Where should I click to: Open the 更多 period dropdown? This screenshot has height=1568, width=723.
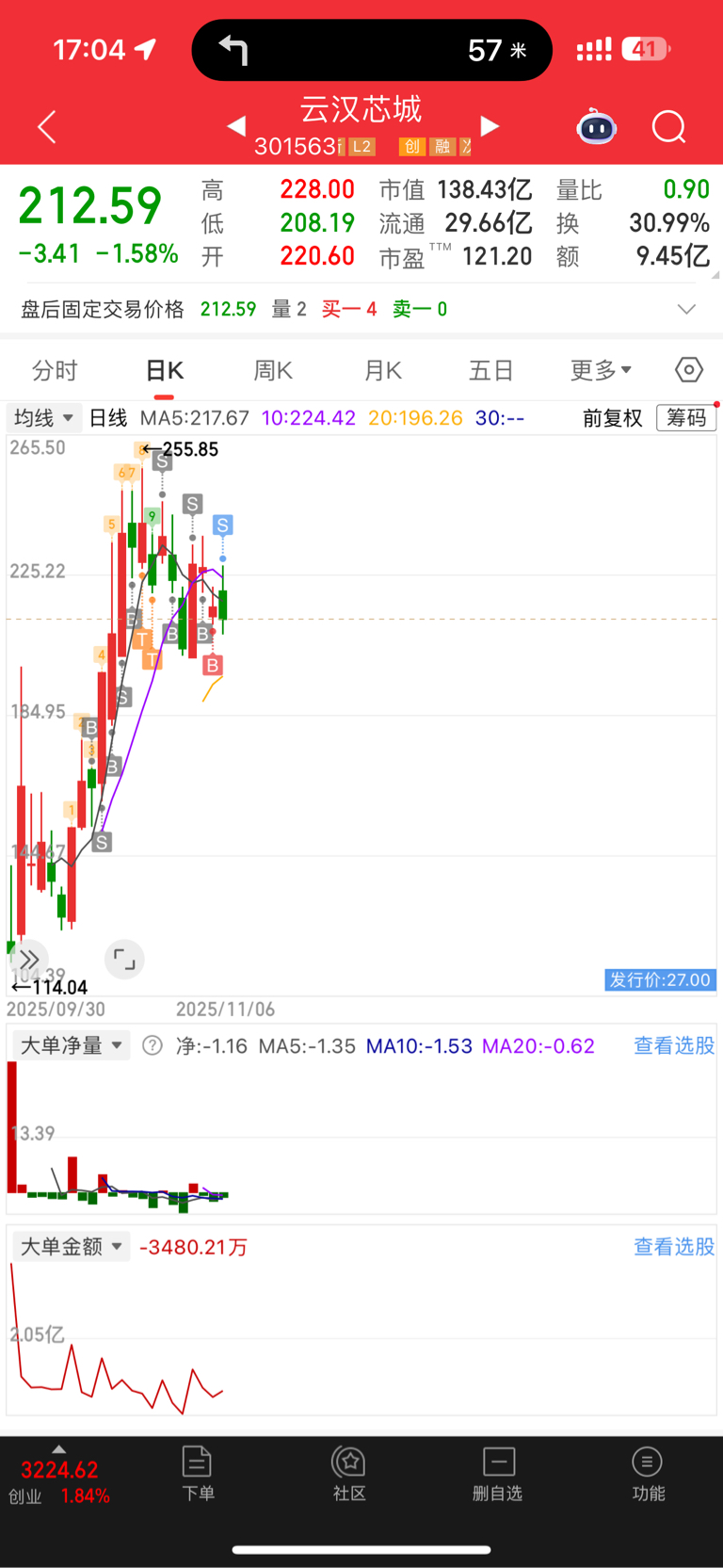click(x=601, y=370)
